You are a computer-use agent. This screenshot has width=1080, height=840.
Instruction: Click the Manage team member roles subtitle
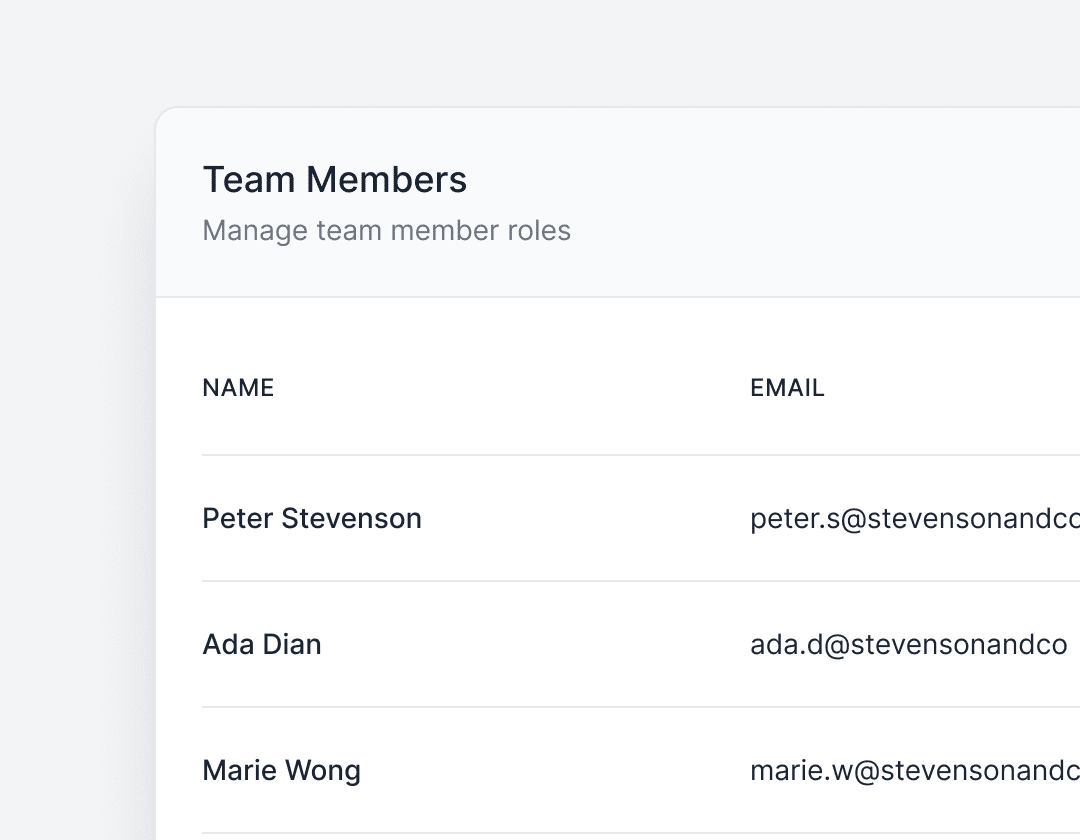click(387, 230)
